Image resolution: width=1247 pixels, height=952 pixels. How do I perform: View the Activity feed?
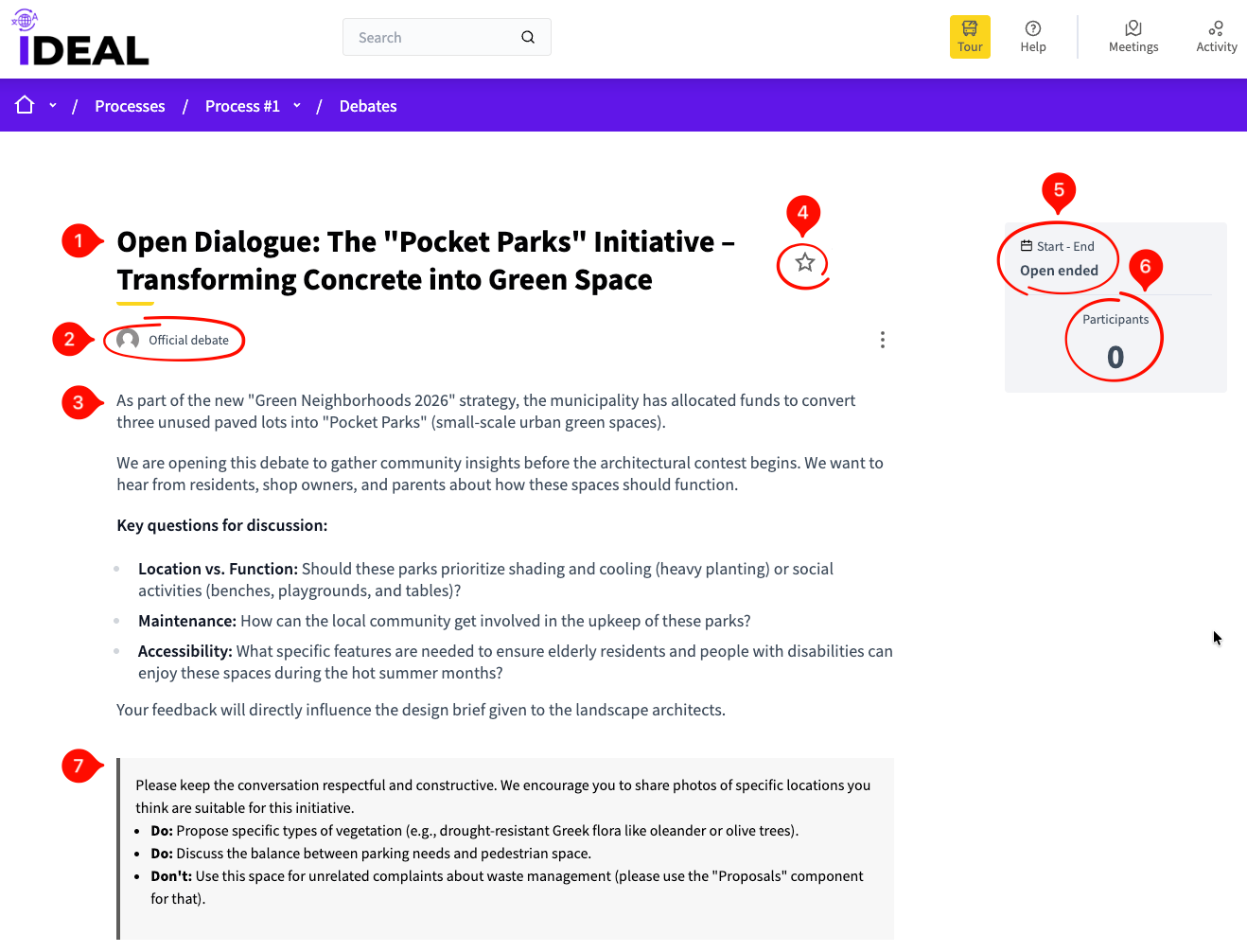click(1216, 37)
